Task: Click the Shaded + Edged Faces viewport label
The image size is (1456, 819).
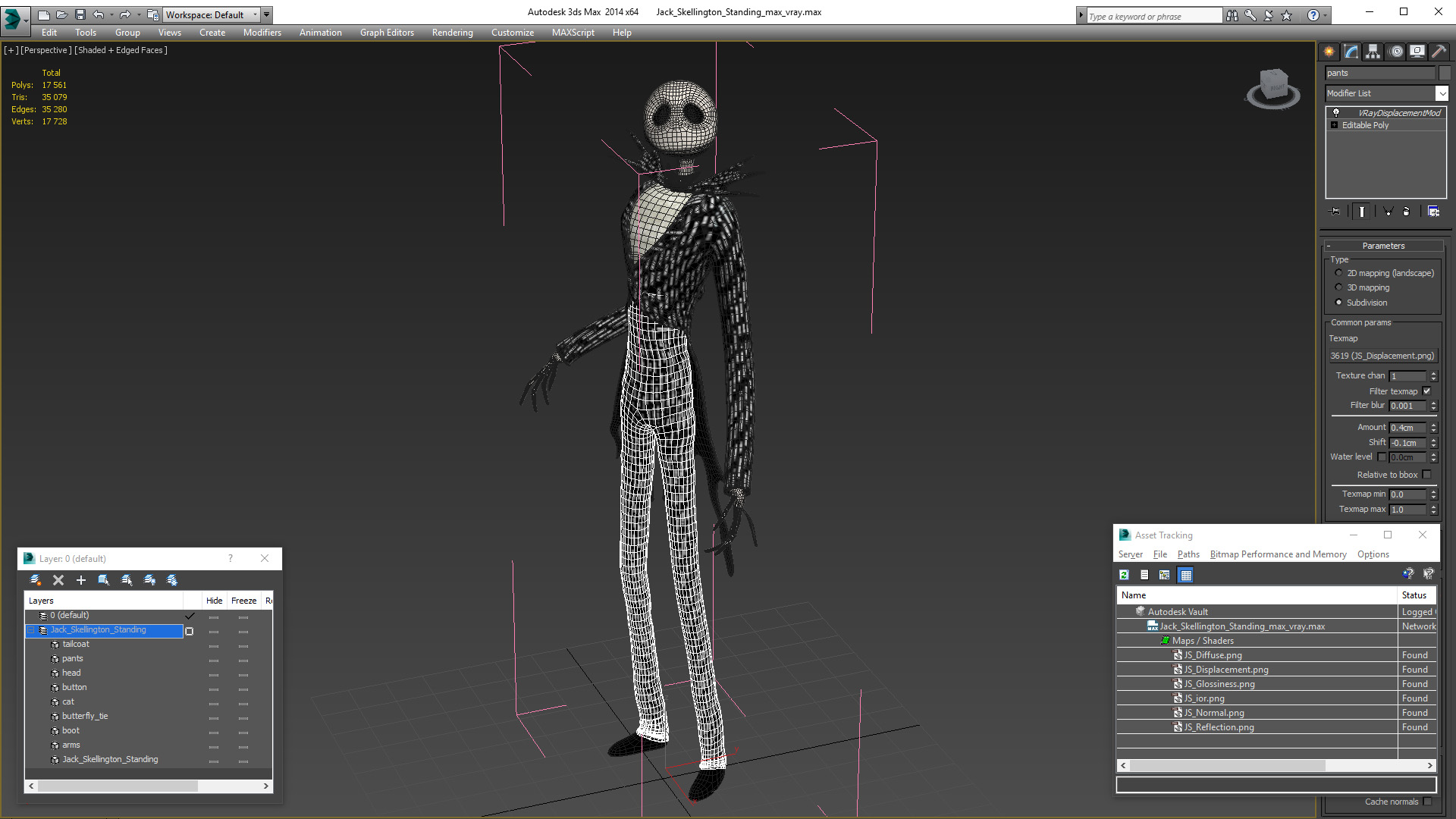Action: tap(121, 50)
